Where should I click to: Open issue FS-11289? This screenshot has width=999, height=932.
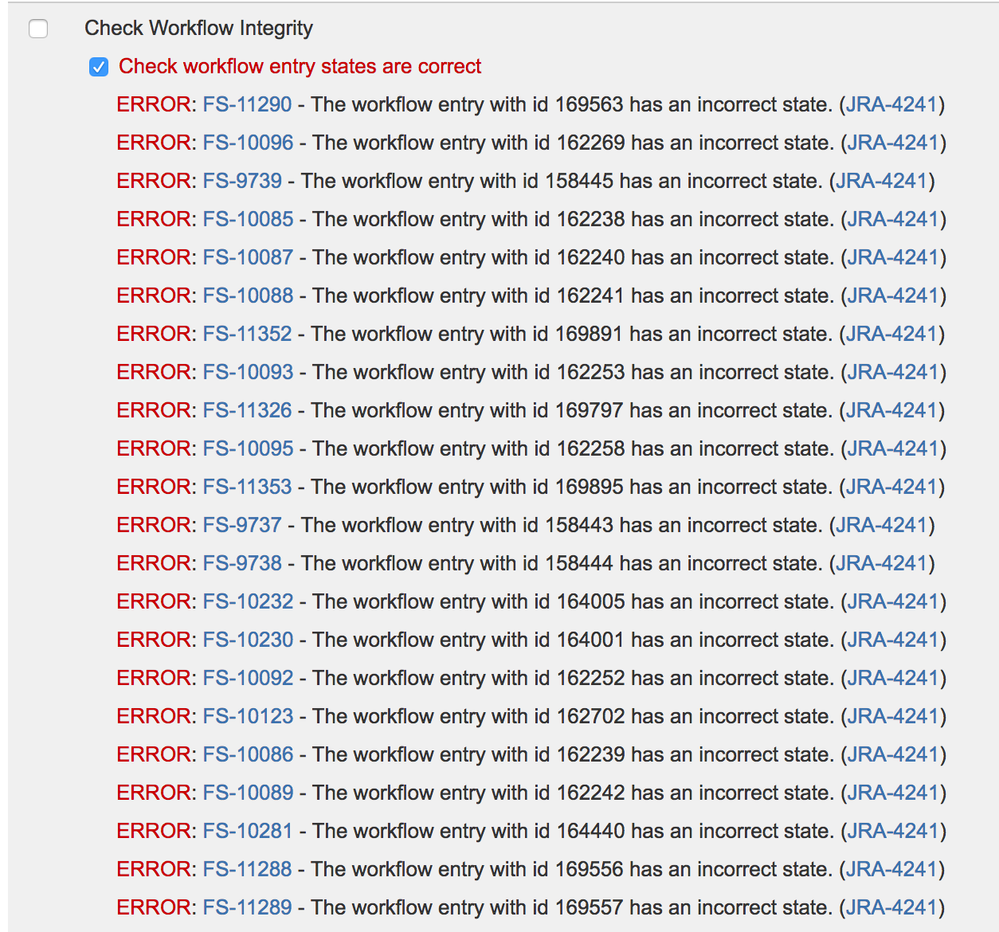point(246,907)
